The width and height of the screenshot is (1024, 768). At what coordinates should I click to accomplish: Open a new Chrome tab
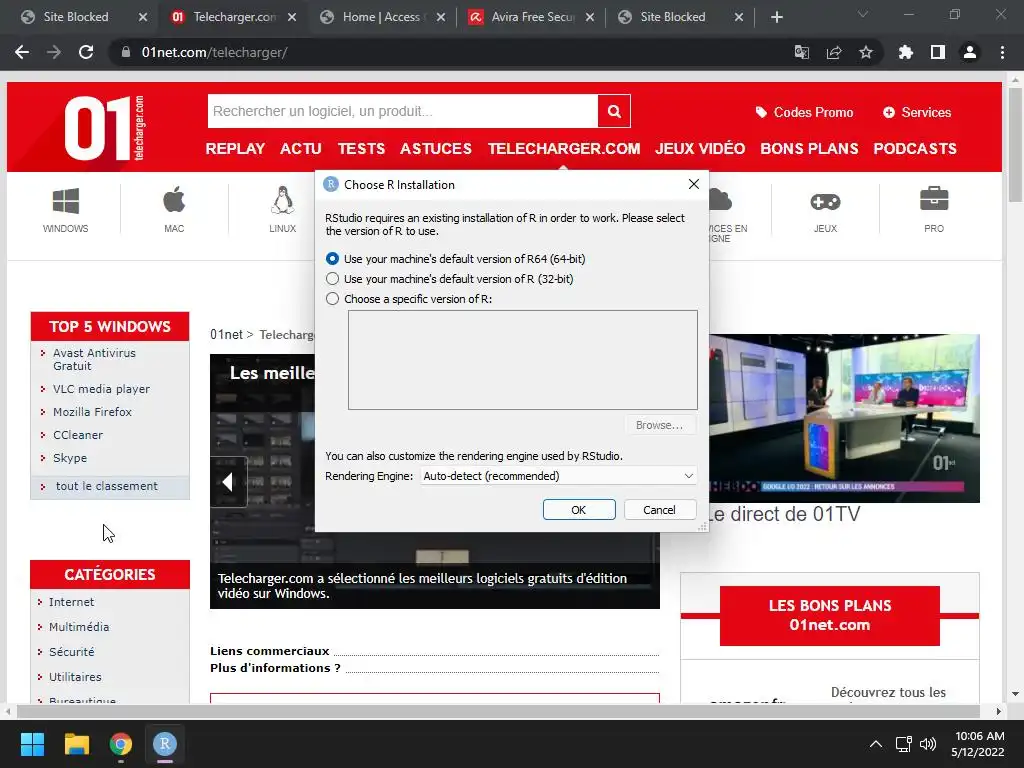pyautogui.click(x=776, y=17)
